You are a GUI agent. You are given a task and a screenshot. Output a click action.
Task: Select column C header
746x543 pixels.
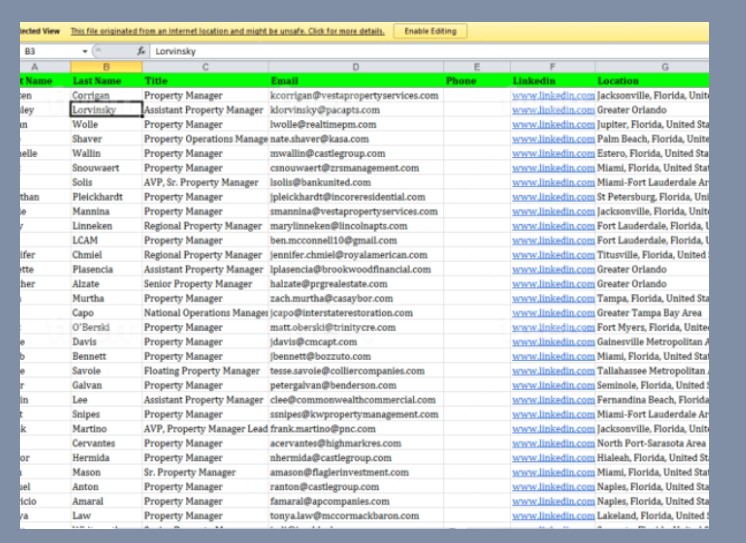click(x=205, y=67)
